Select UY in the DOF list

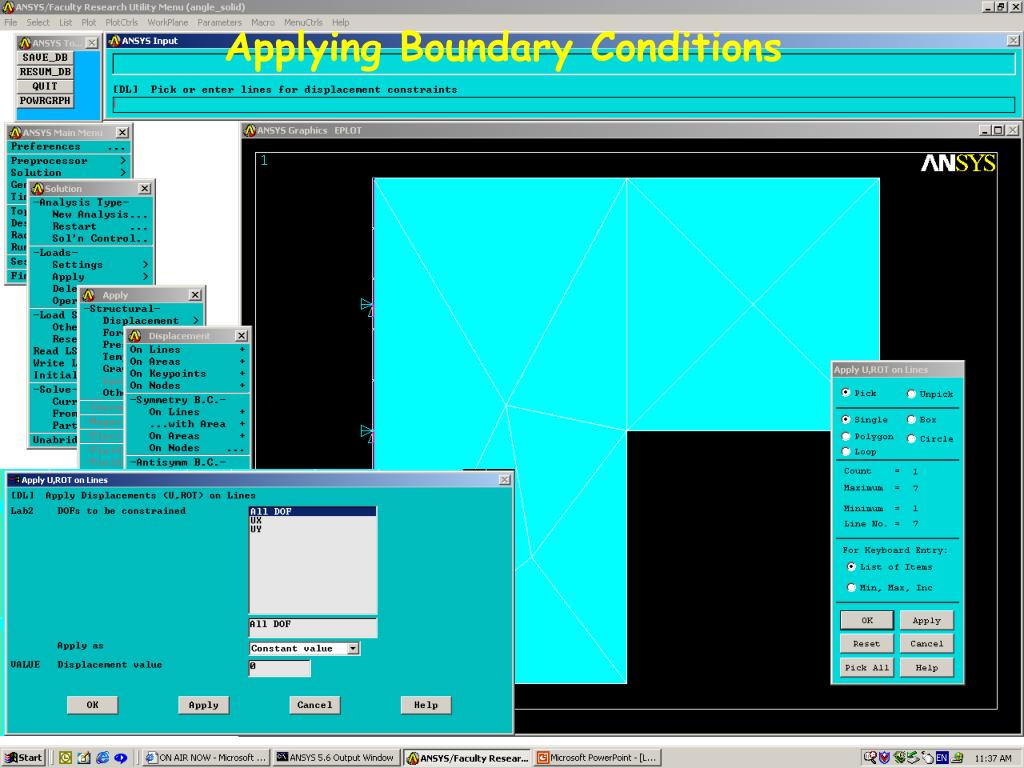(313, 529)
